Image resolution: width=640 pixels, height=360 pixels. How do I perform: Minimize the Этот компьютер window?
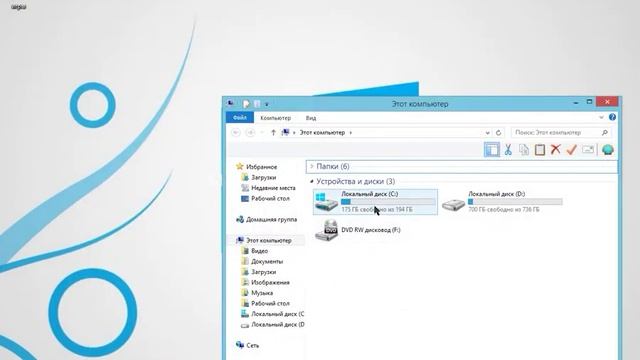[x=576, y=102]
